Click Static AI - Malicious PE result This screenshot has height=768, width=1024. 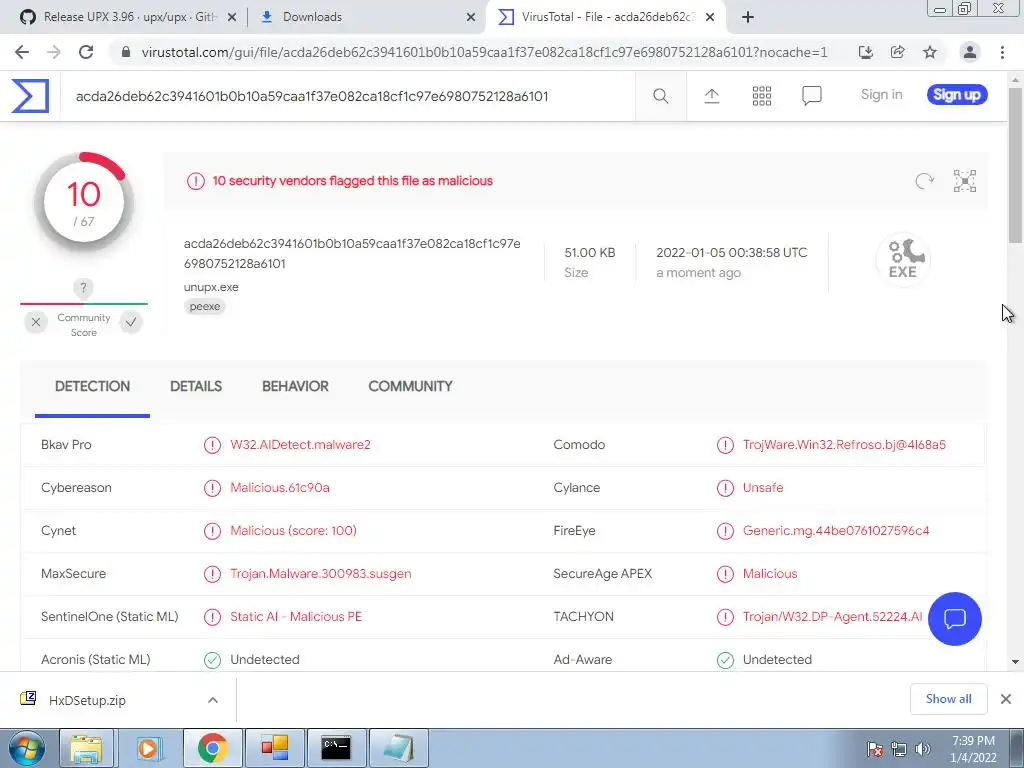[296, 617]
